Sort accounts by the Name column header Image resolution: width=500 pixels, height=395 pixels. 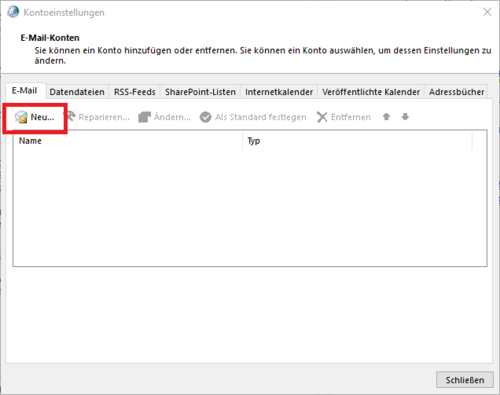128,141
